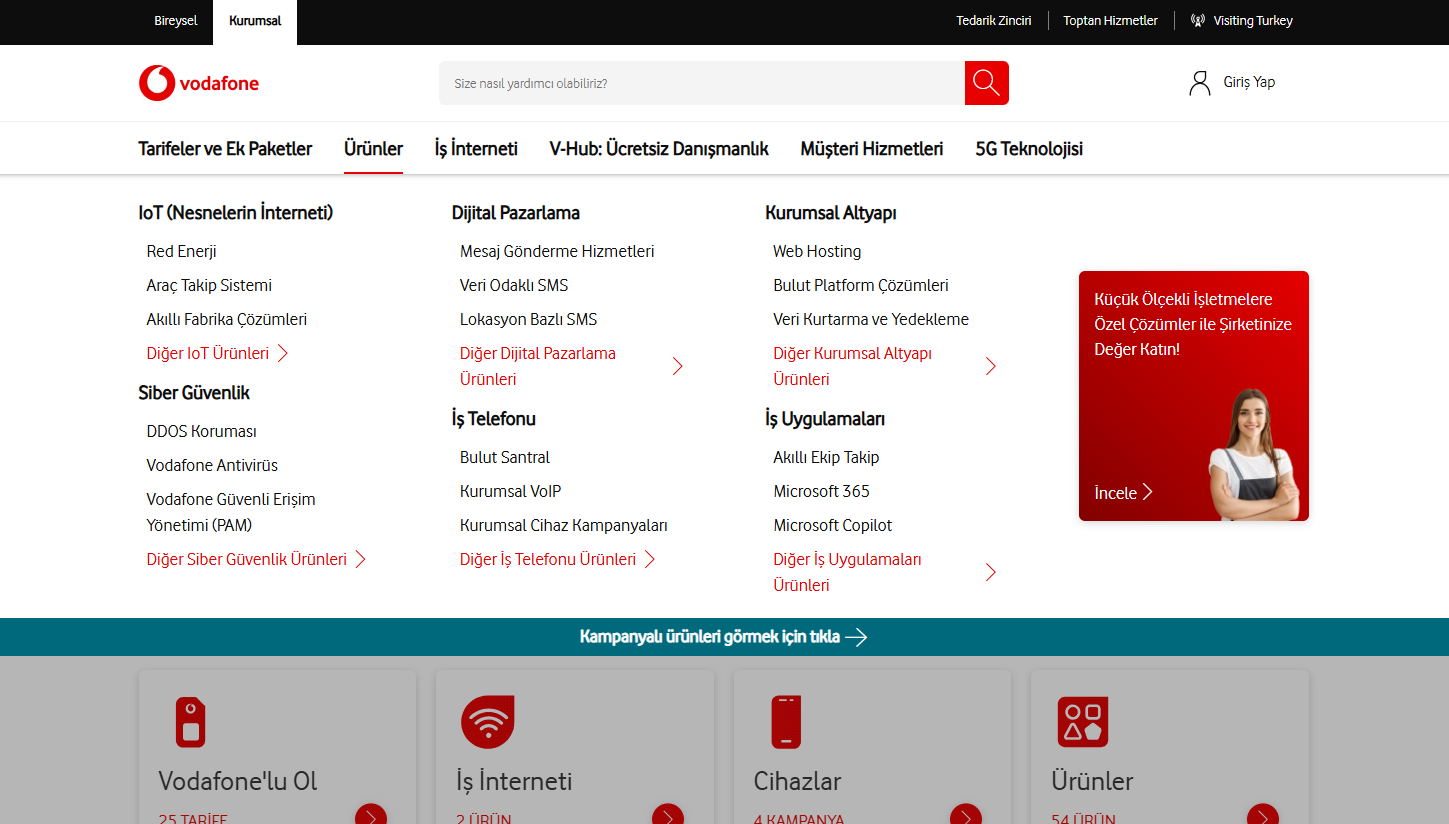Click the site search input field
This screenshot has height=824, width=1449.
click(700, 83)
